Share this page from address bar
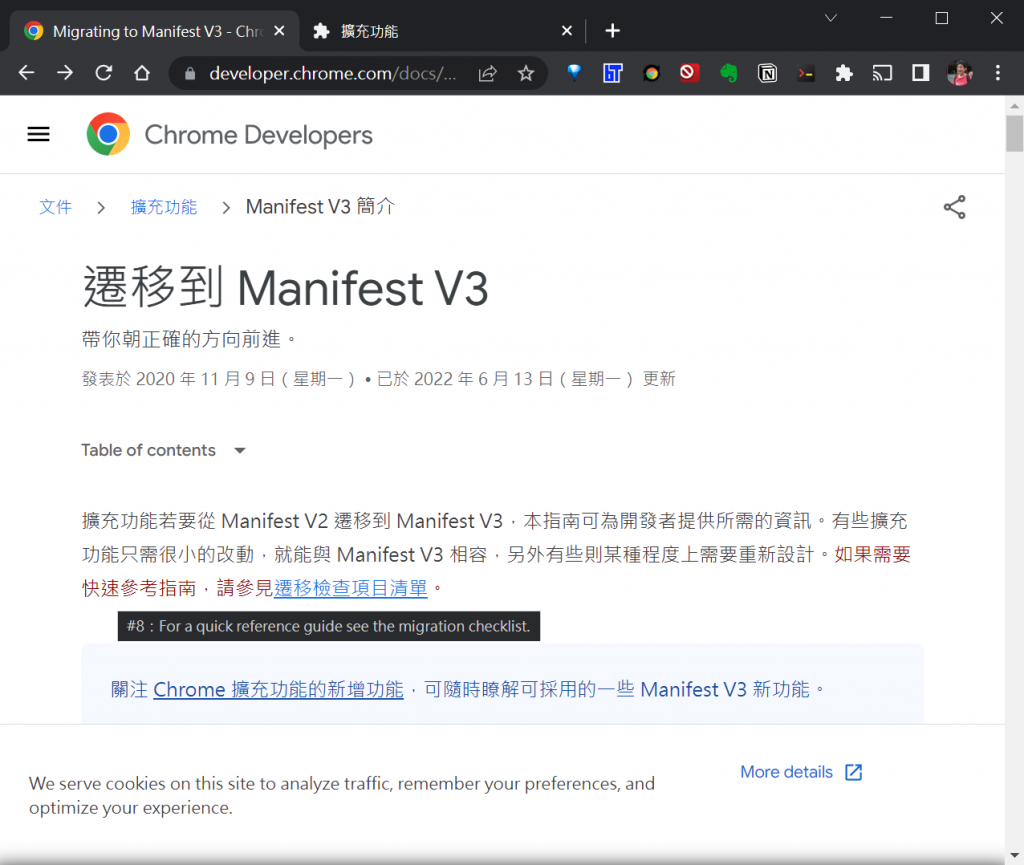 [x=488, y=73]
